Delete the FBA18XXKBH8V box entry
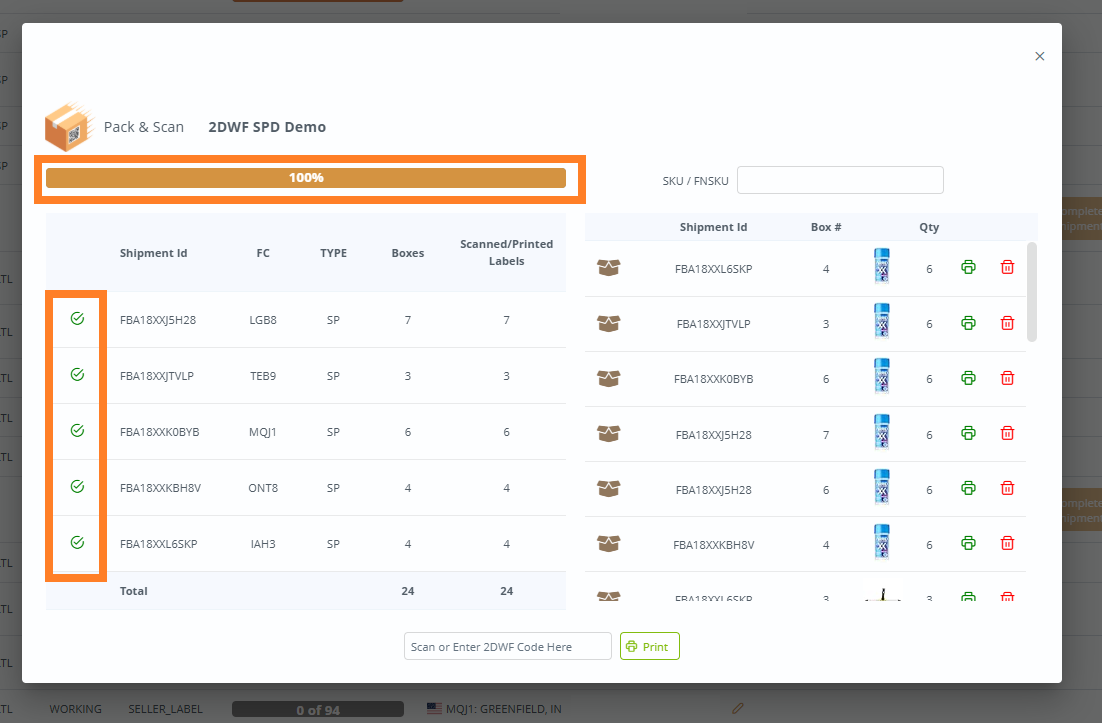 (1007, 543)
